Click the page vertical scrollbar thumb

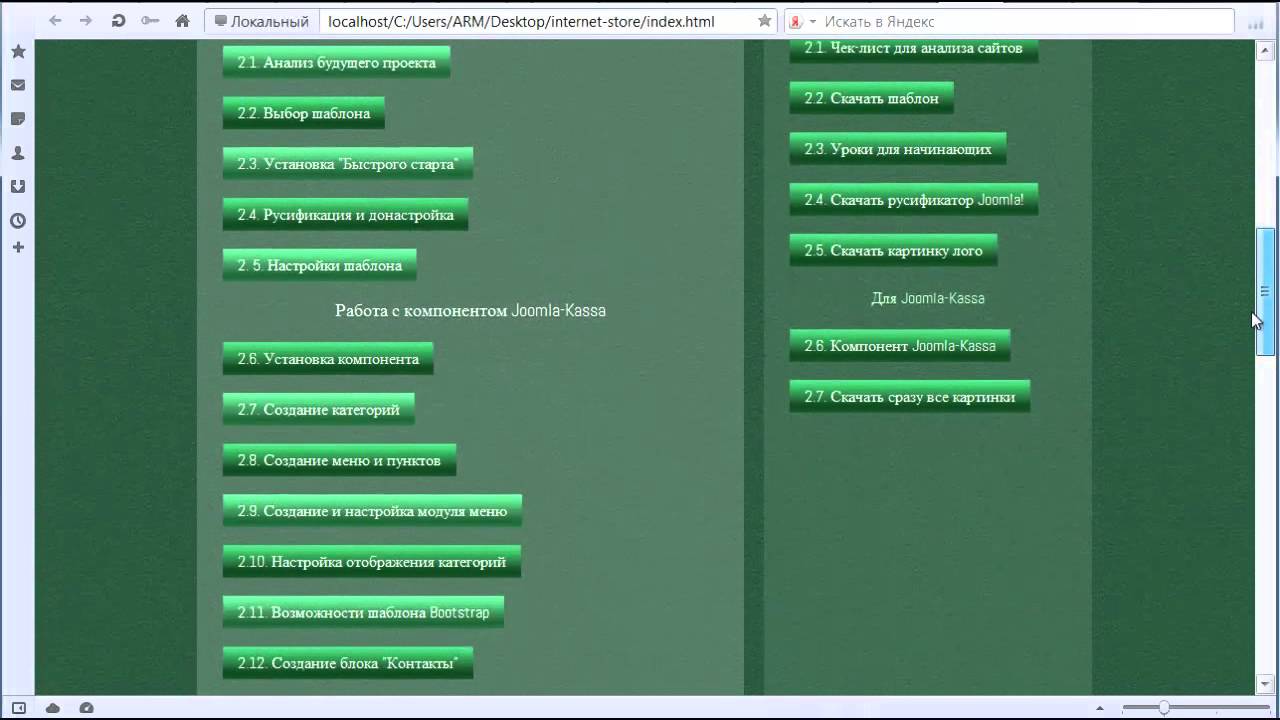[1265, 292]
